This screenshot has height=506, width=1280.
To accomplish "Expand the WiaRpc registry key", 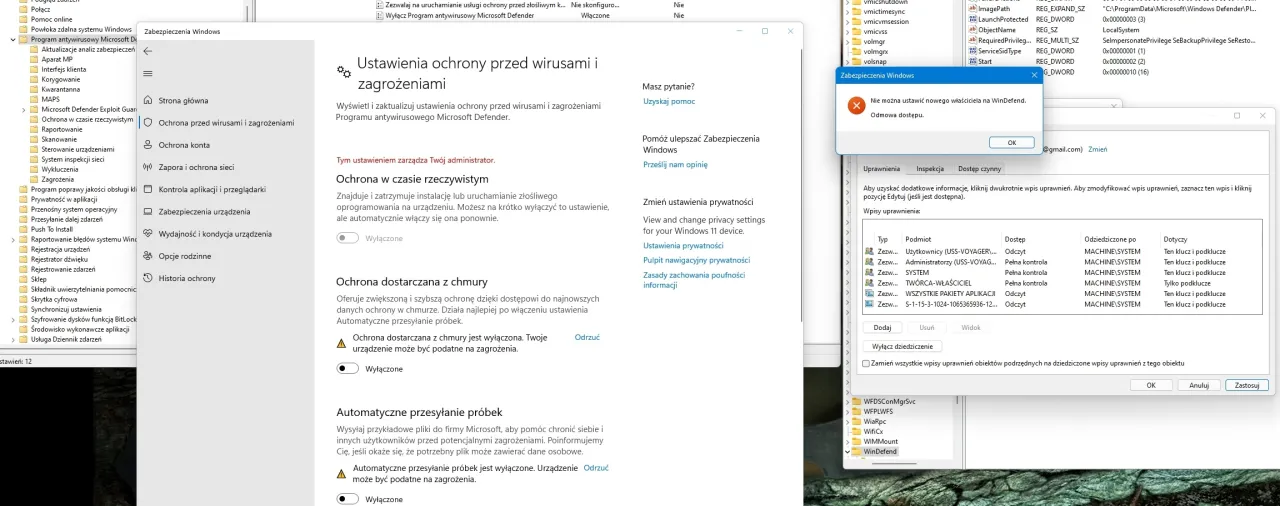I will click(x=846, y=421).
